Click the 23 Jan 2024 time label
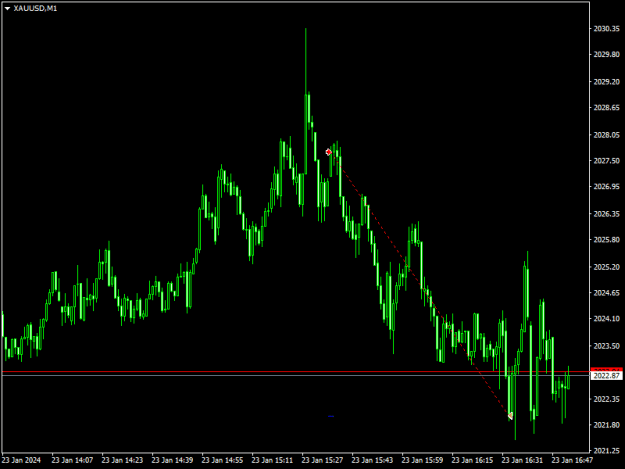 pyautogui.click(x=22, y=460)
